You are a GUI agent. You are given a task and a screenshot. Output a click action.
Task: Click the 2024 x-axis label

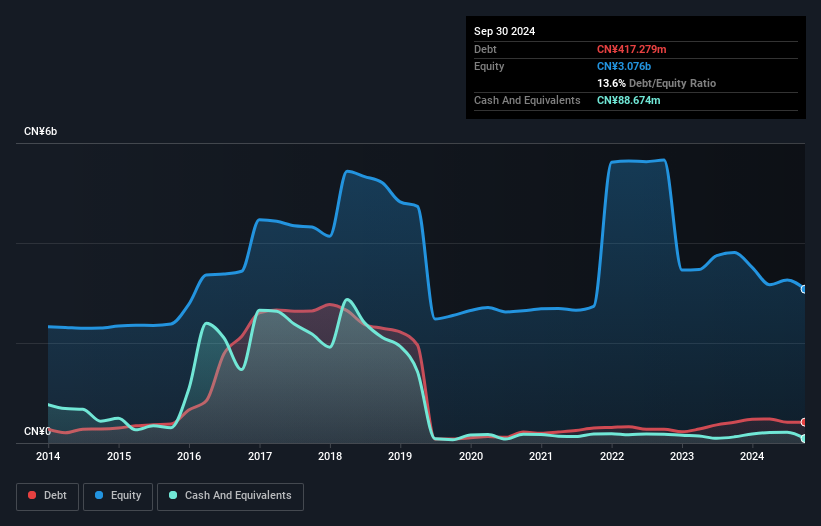(x=752, y=456)
